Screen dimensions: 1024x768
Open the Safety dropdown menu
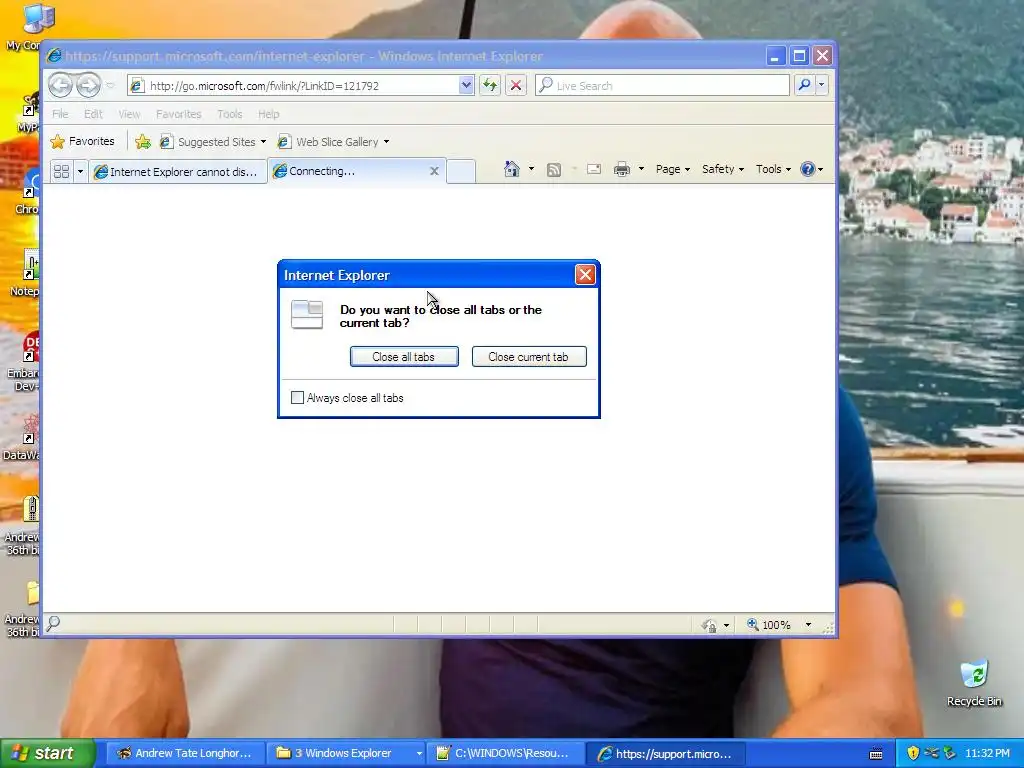(723, 169)
